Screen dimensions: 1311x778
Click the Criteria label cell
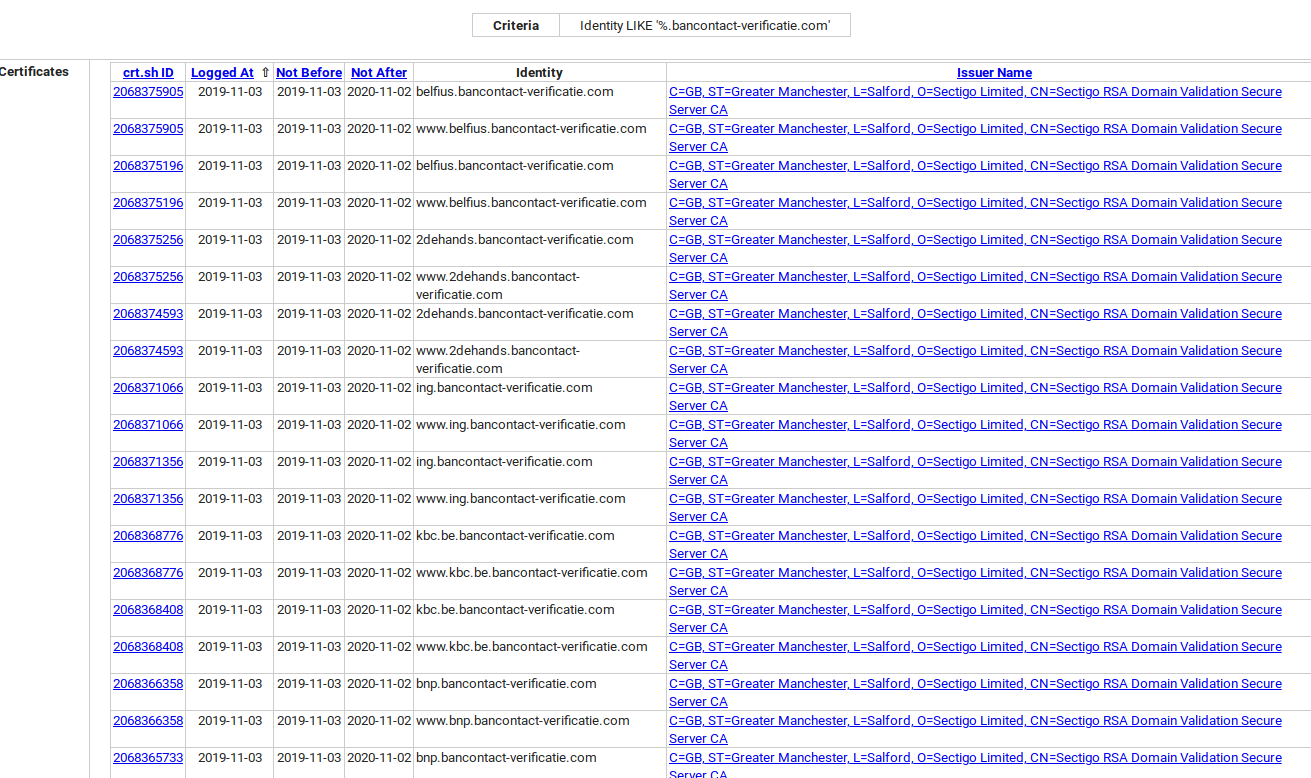coord(516,26)
